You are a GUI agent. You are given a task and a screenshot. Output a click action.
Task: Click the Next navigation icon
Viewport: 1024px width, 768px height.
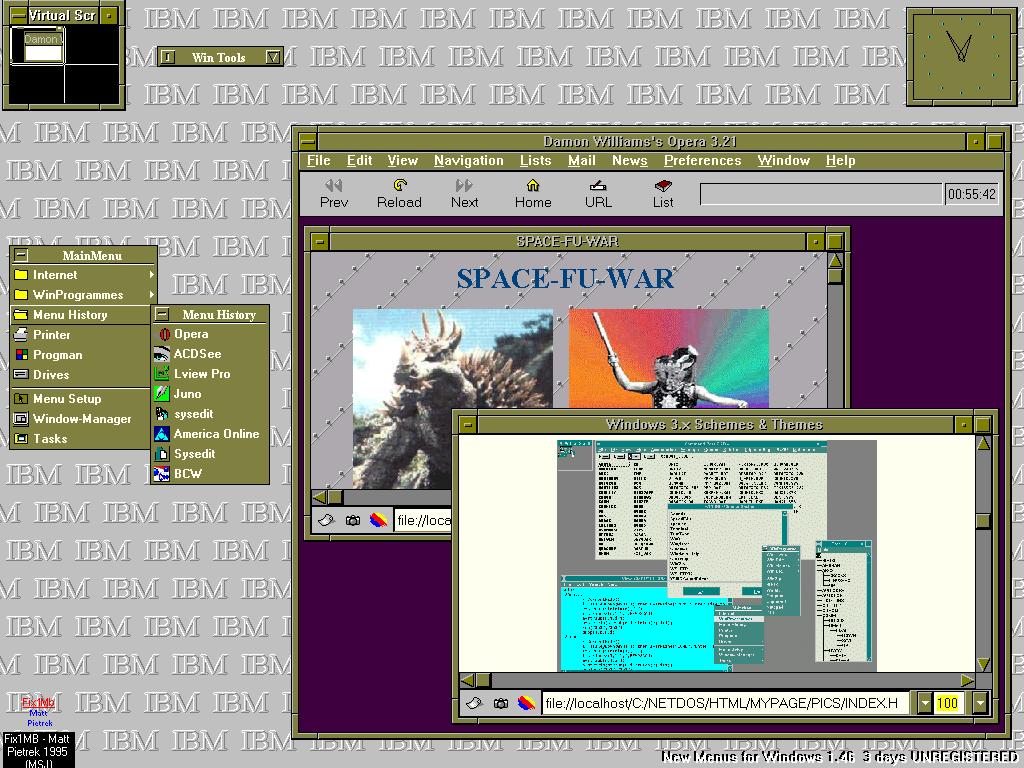pyautogui.click(x=464, y=186)
